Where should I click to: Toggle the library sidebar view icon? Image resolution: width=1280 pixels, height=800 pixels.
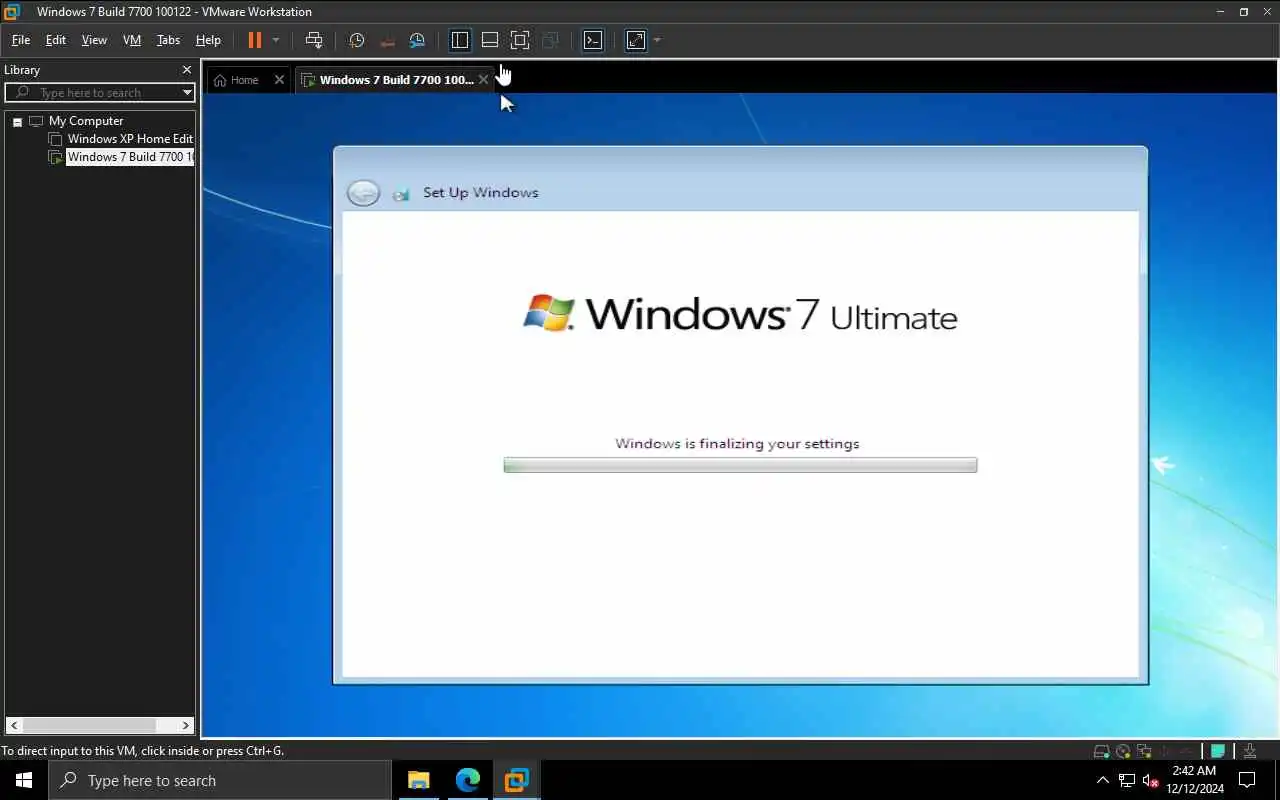point(460,40)
